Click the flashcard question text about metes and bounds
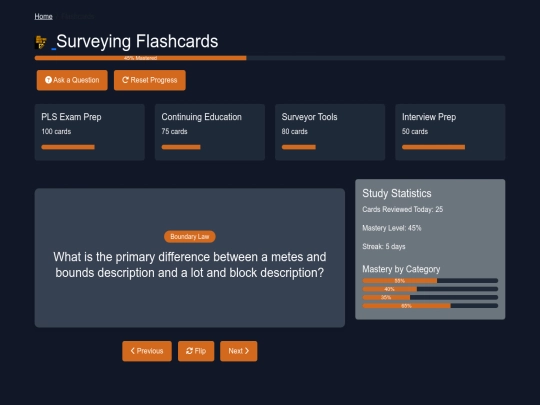 pos(190,265)
